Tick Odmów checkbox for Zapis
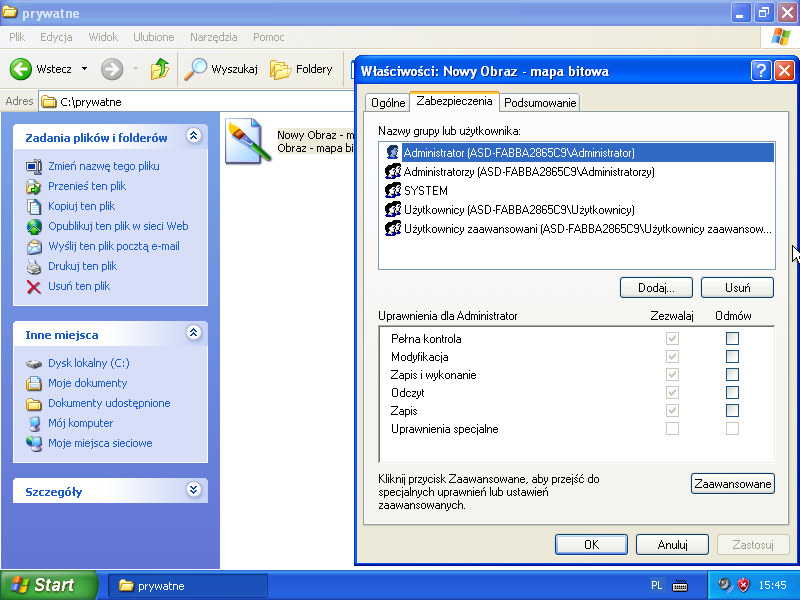The height and width of the screenshot is (600, 800). coord(732,411)
